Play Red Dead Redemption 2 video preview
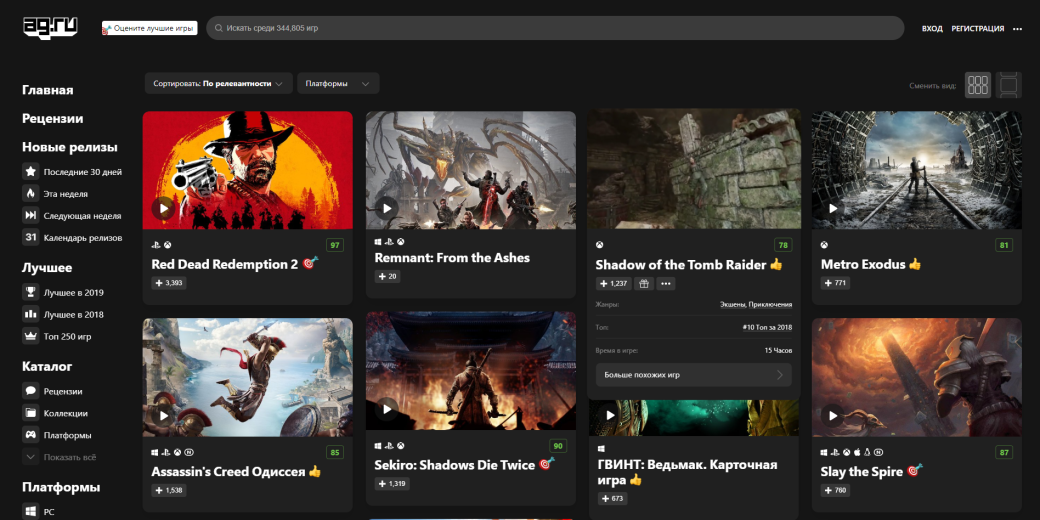 163,210
